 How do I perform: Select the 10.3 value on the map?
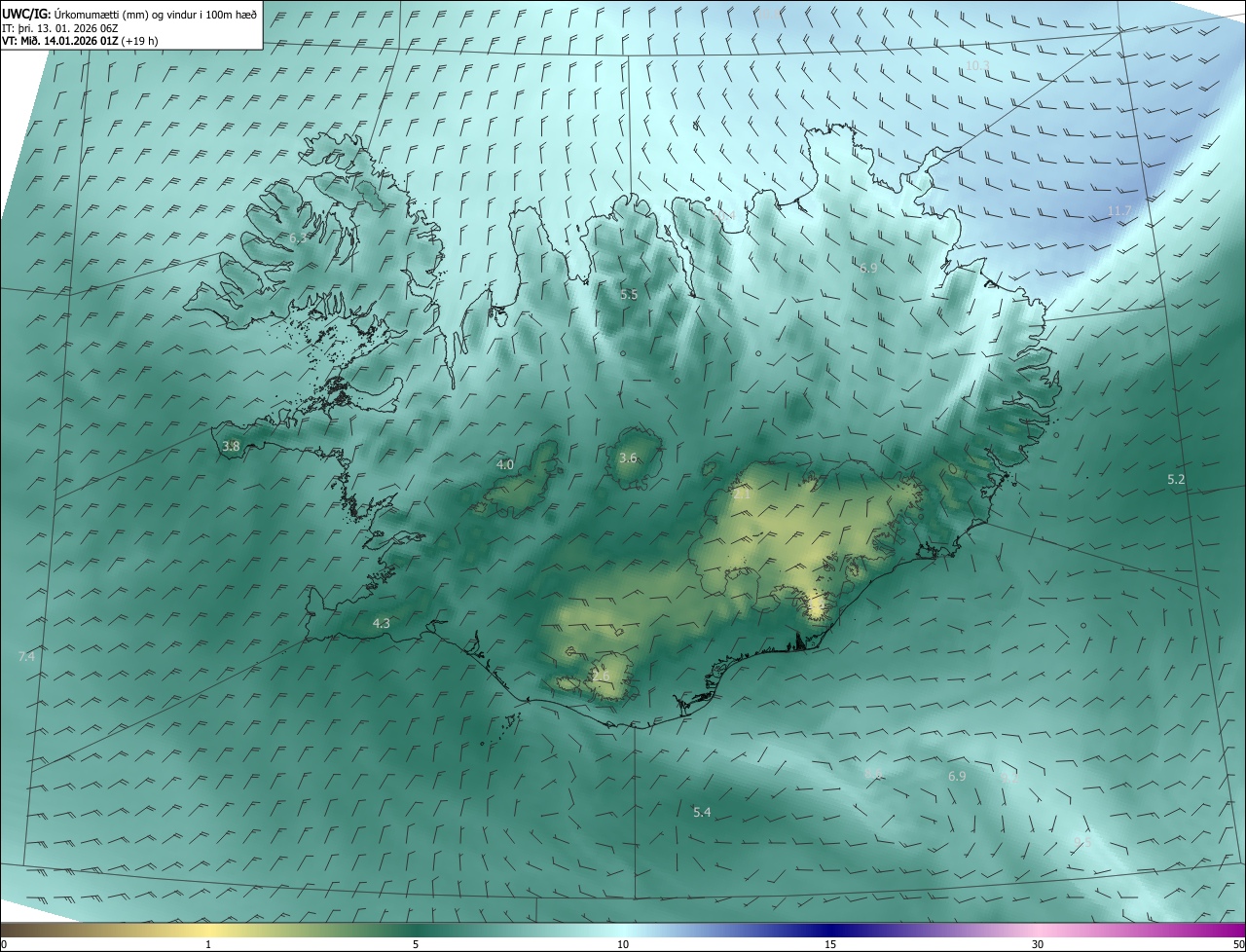tap(977, 65)
